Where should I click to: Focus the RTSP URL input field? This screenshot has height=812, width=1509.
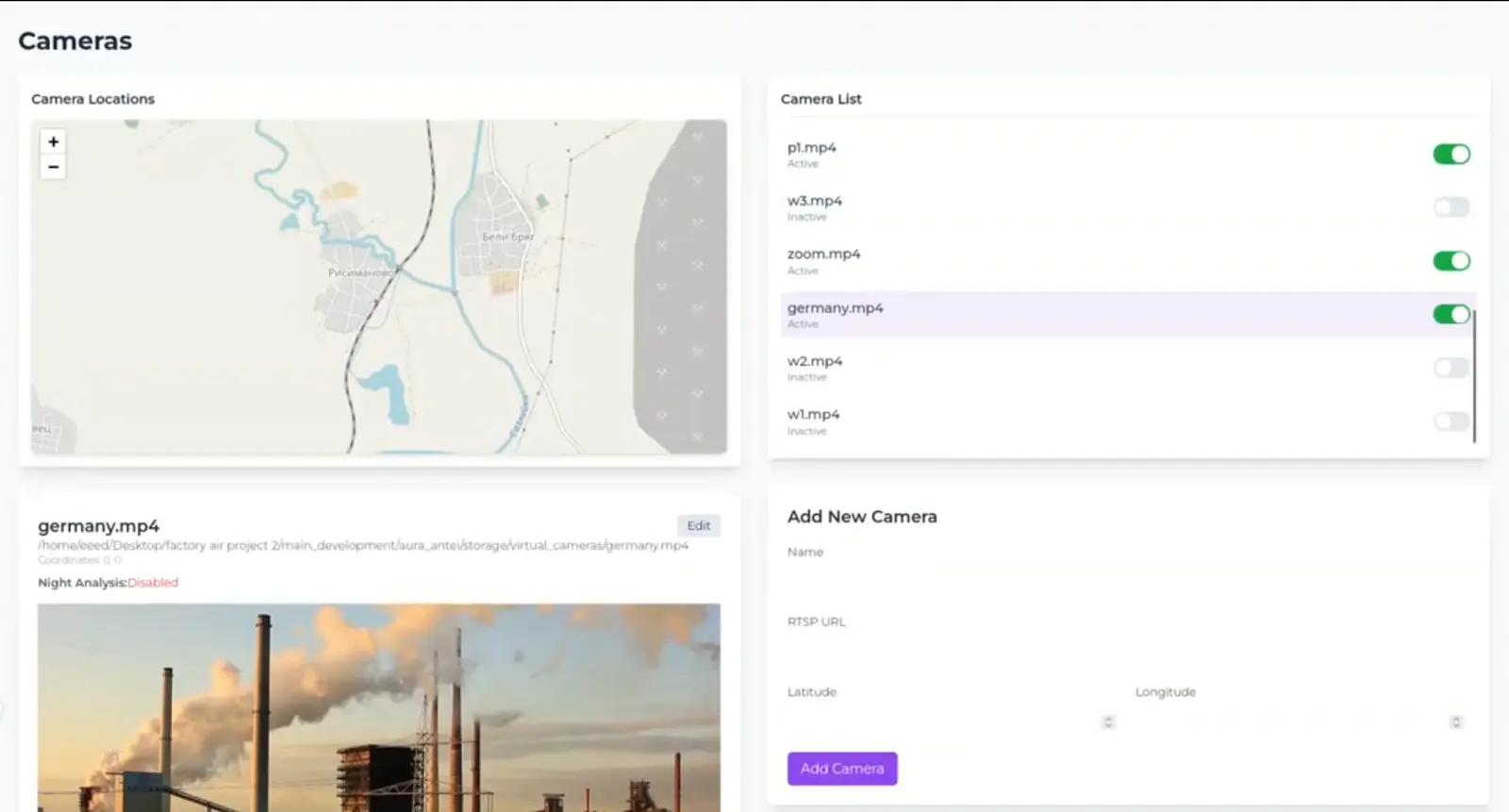(1128, 652)
